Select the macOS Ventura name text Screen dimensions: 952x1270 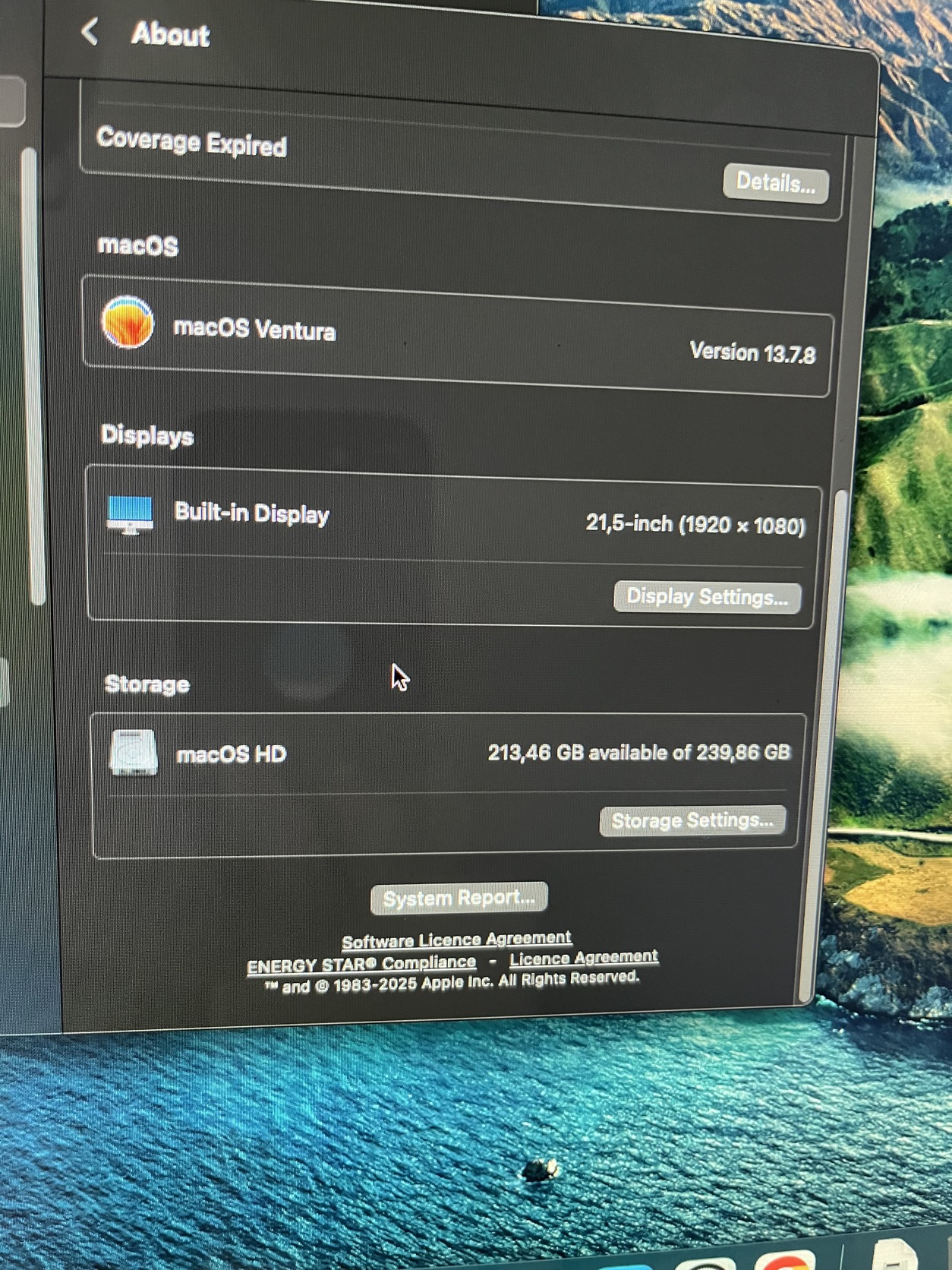point(254,329)
